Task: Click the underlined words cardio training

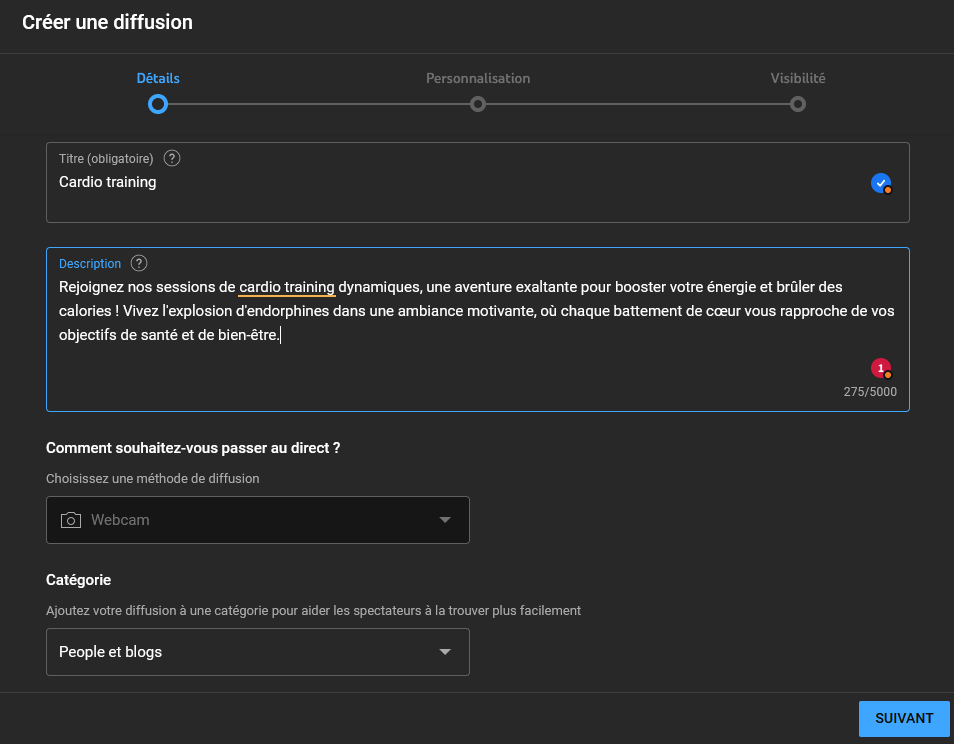Action: pyautogui.click(x=287, y=287)
